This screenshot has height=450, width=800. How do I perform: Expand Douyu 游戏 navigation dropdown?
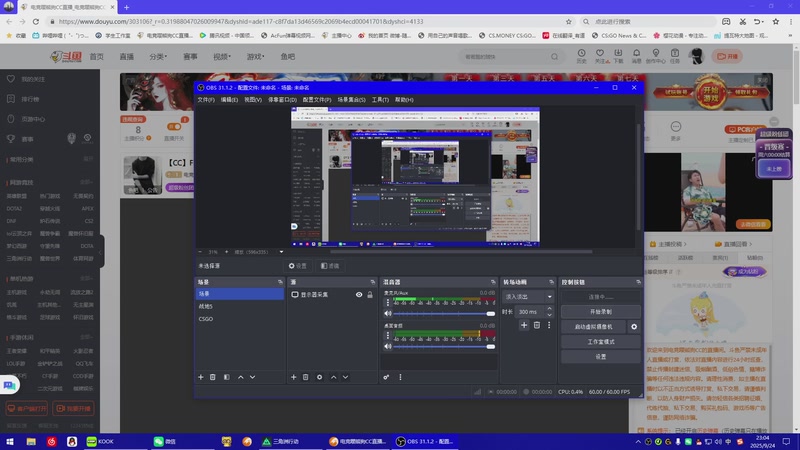click(x=256, y=57)
